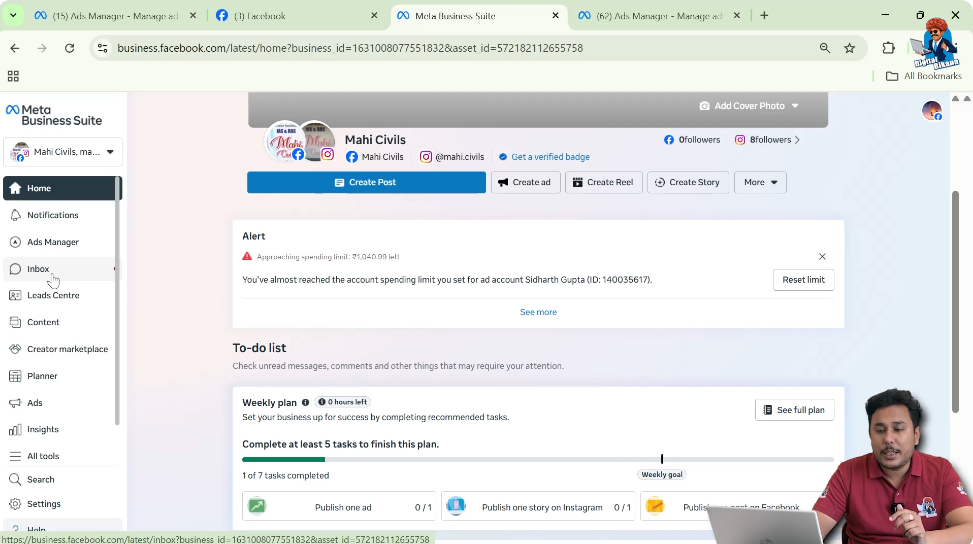
Task: Click the Weekly goal marker label
Action: [x=661, y=475]
